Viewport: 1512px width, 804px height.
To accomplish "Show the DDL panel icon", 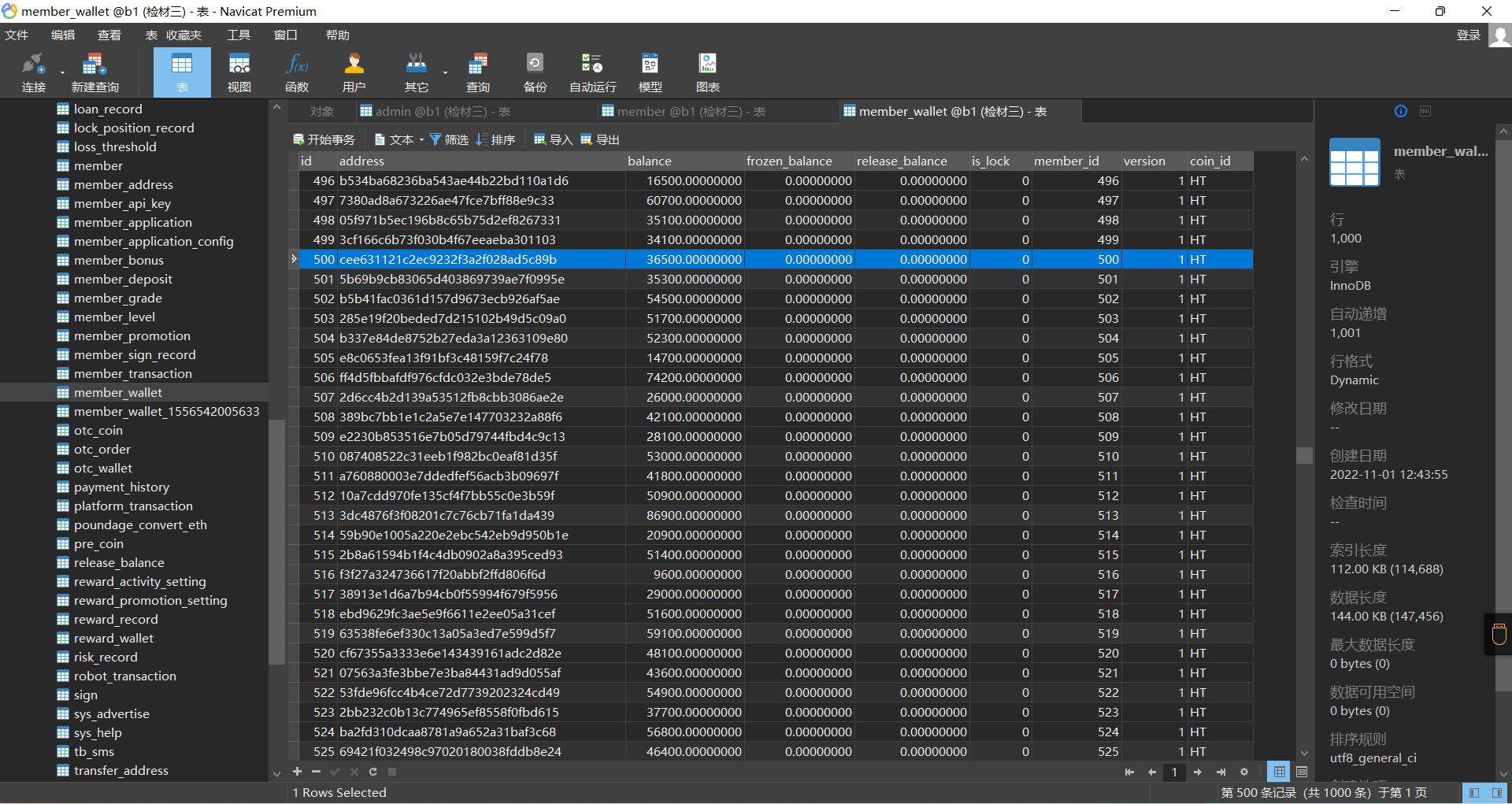I will 1425,111.
